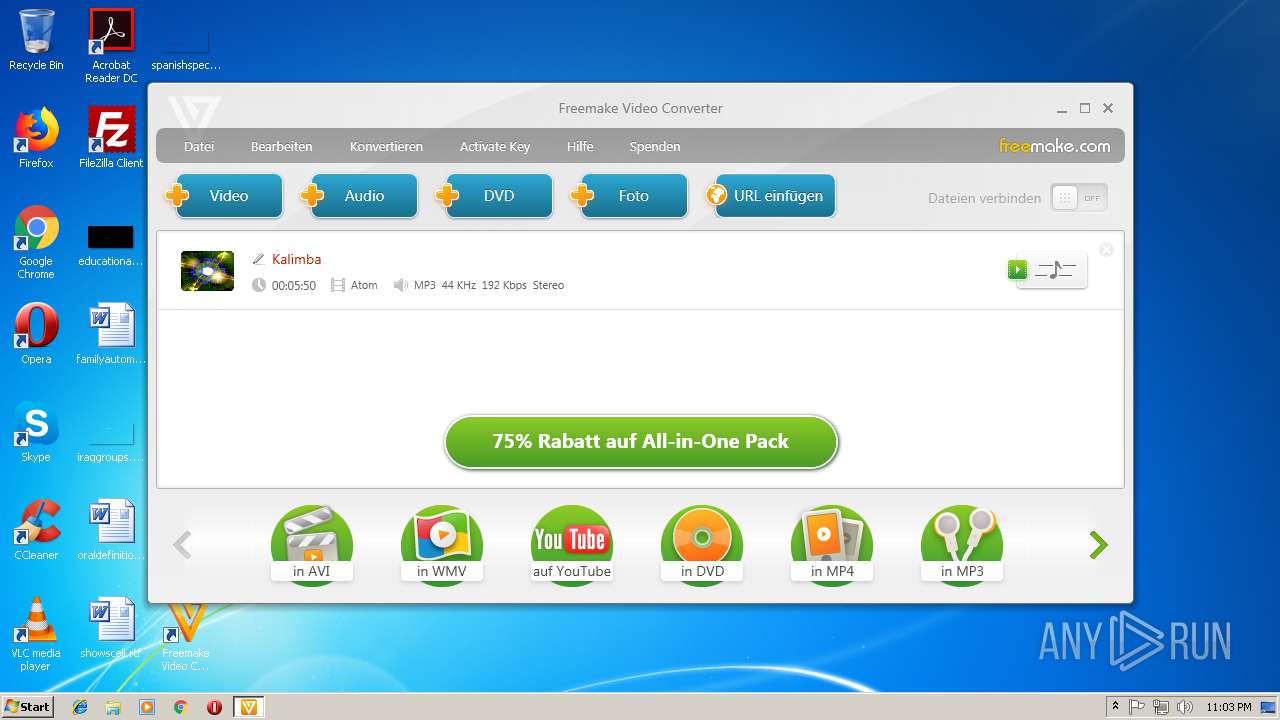Viewport: 1280px width, 720px height.
Task: Open the Bearbeiten menu
Action: coord(281,146)
